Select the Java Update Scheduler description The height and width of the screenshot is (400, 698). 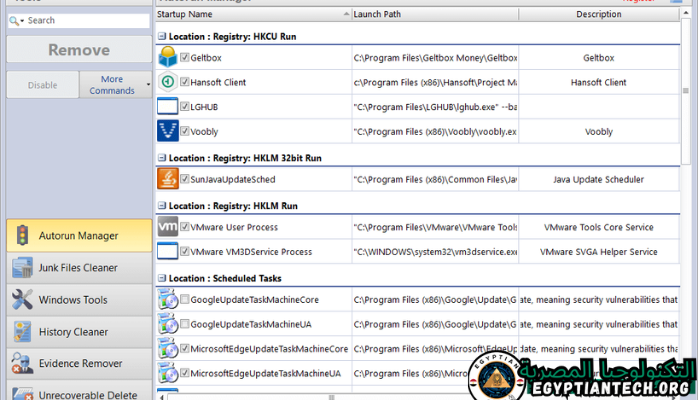pyautogui.click(x=599, y=179)
